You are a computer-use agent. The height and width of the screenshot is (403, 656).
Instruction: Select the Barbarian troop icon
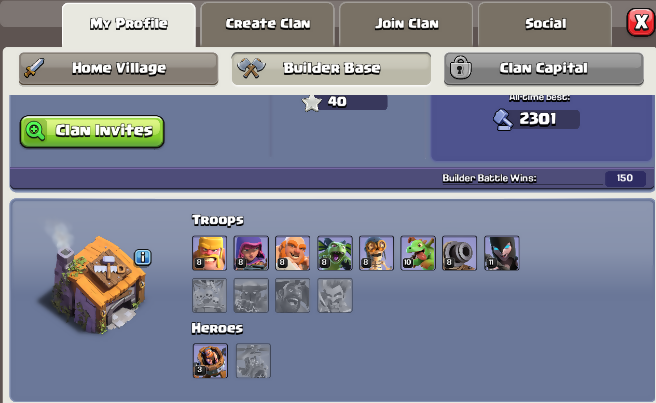point(210,253)
